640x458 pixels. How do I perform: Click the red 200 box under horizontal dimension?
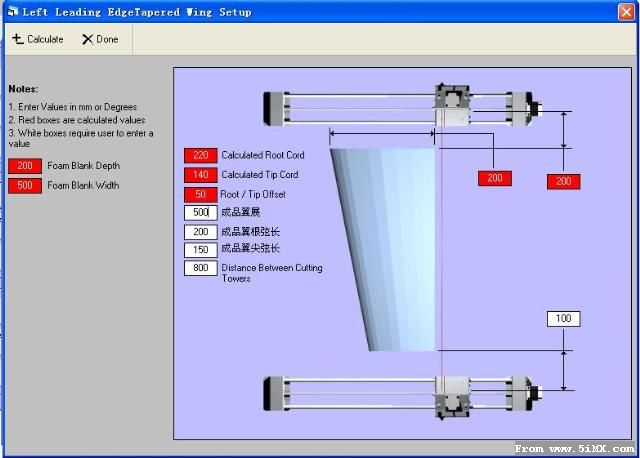point(495,178)
